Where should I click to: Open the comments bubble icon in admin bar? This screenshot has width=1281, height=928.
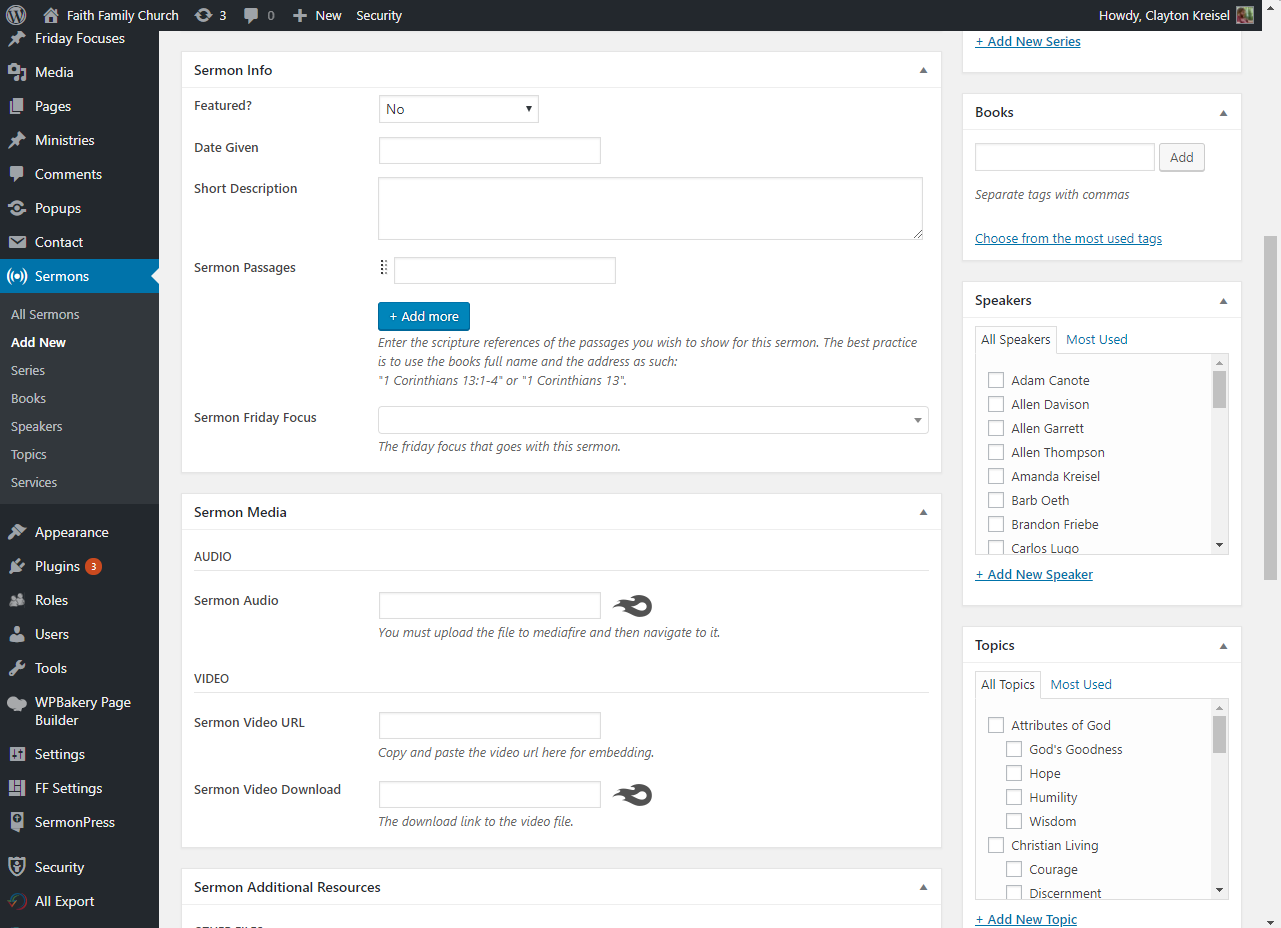coord(252,15)
